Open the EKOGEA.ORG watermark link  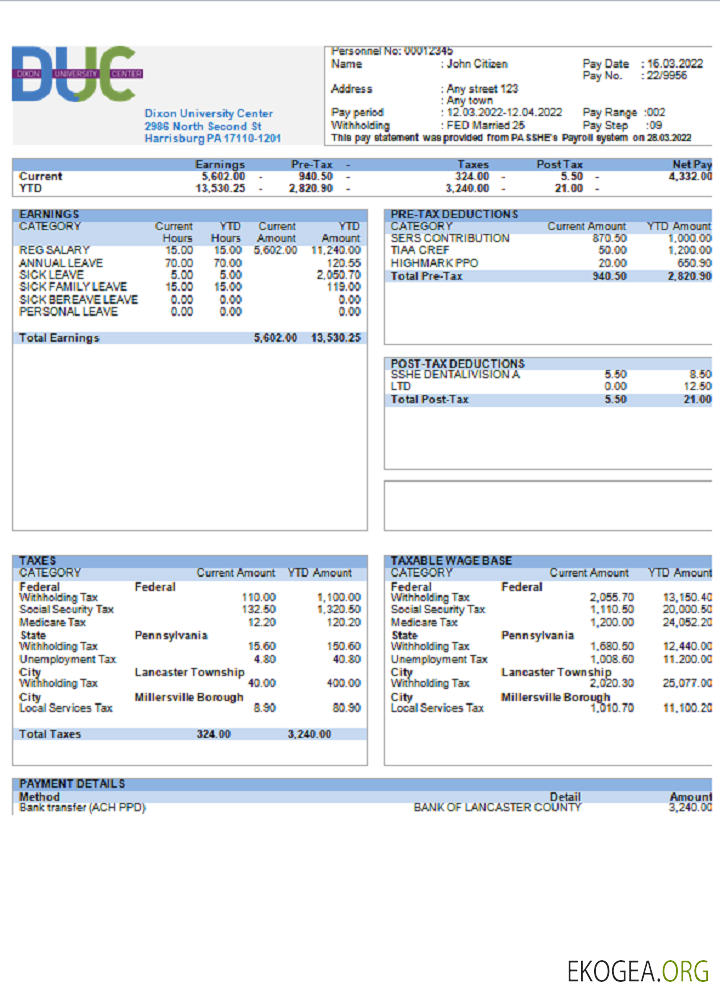(637, 970)
